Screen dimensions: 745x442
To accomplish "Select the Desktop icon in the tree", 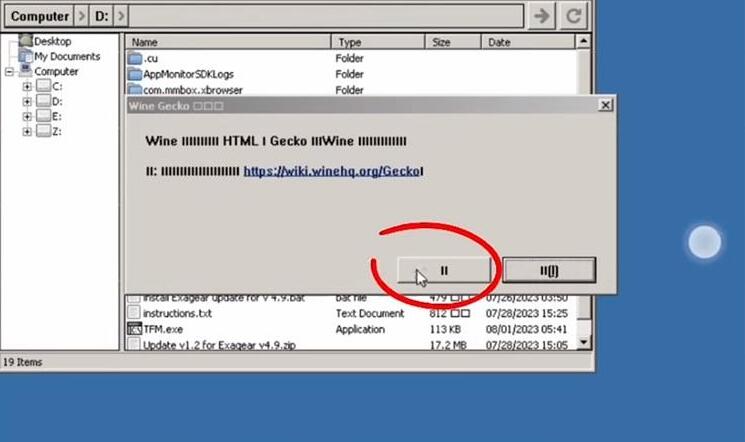I will [25, 41].
